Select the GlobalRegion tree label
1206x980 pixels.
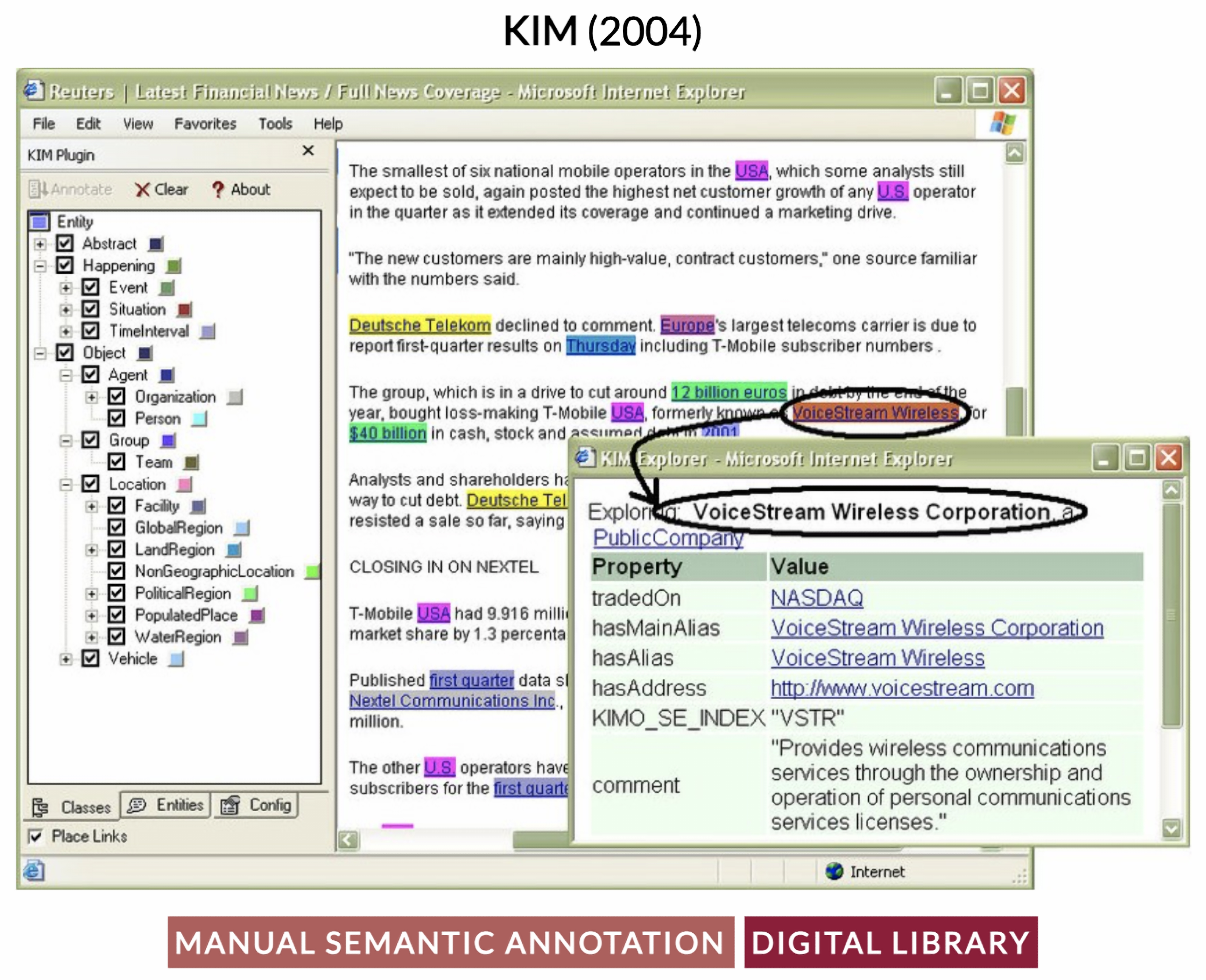tap(178, 528)
